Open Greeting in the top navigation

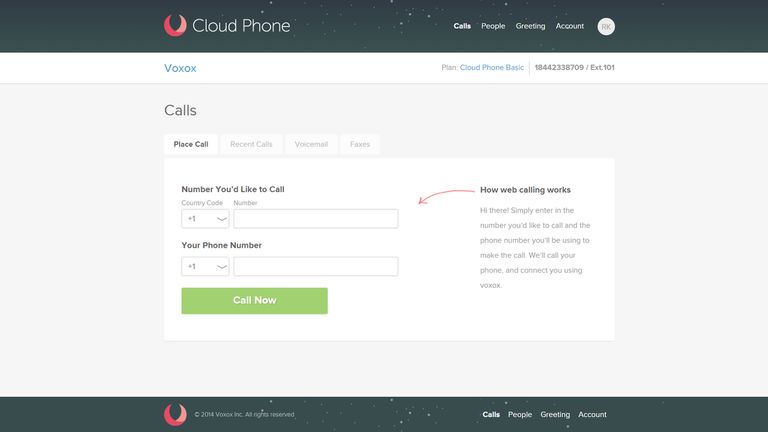[x=530, y=26]
